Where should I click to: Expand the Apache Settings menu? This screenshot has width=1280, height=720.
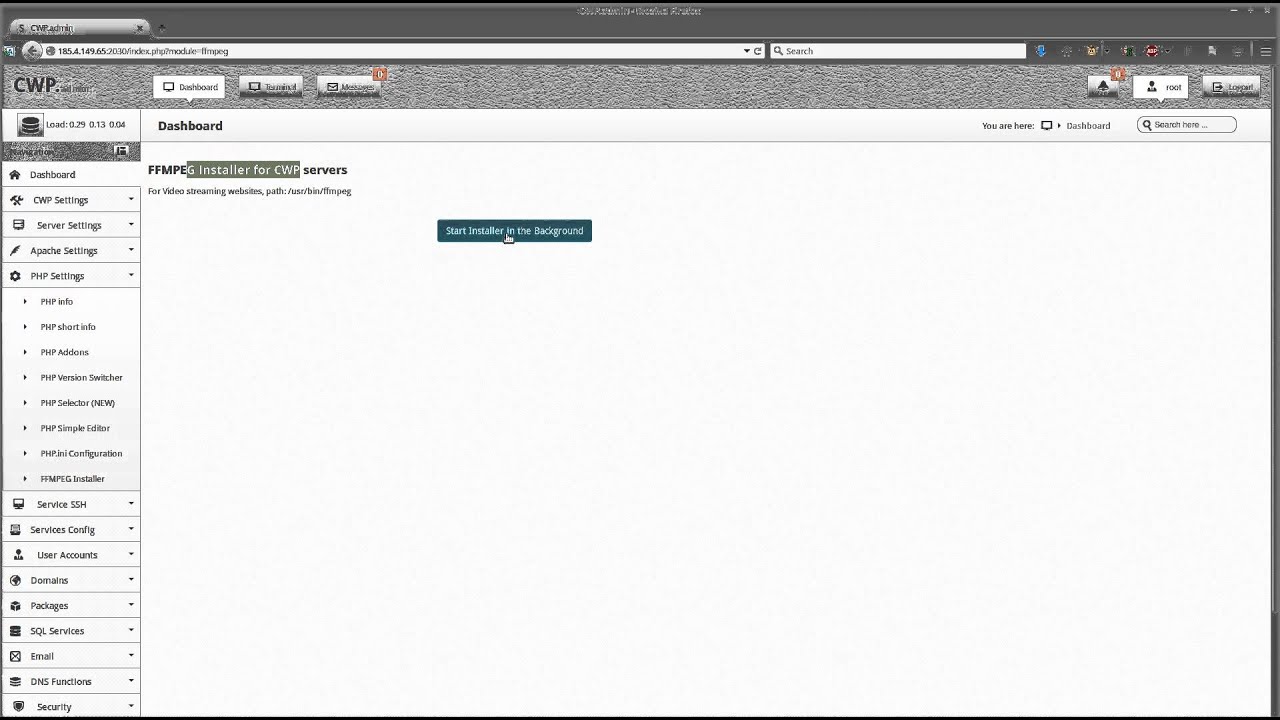tap(70, 251)
